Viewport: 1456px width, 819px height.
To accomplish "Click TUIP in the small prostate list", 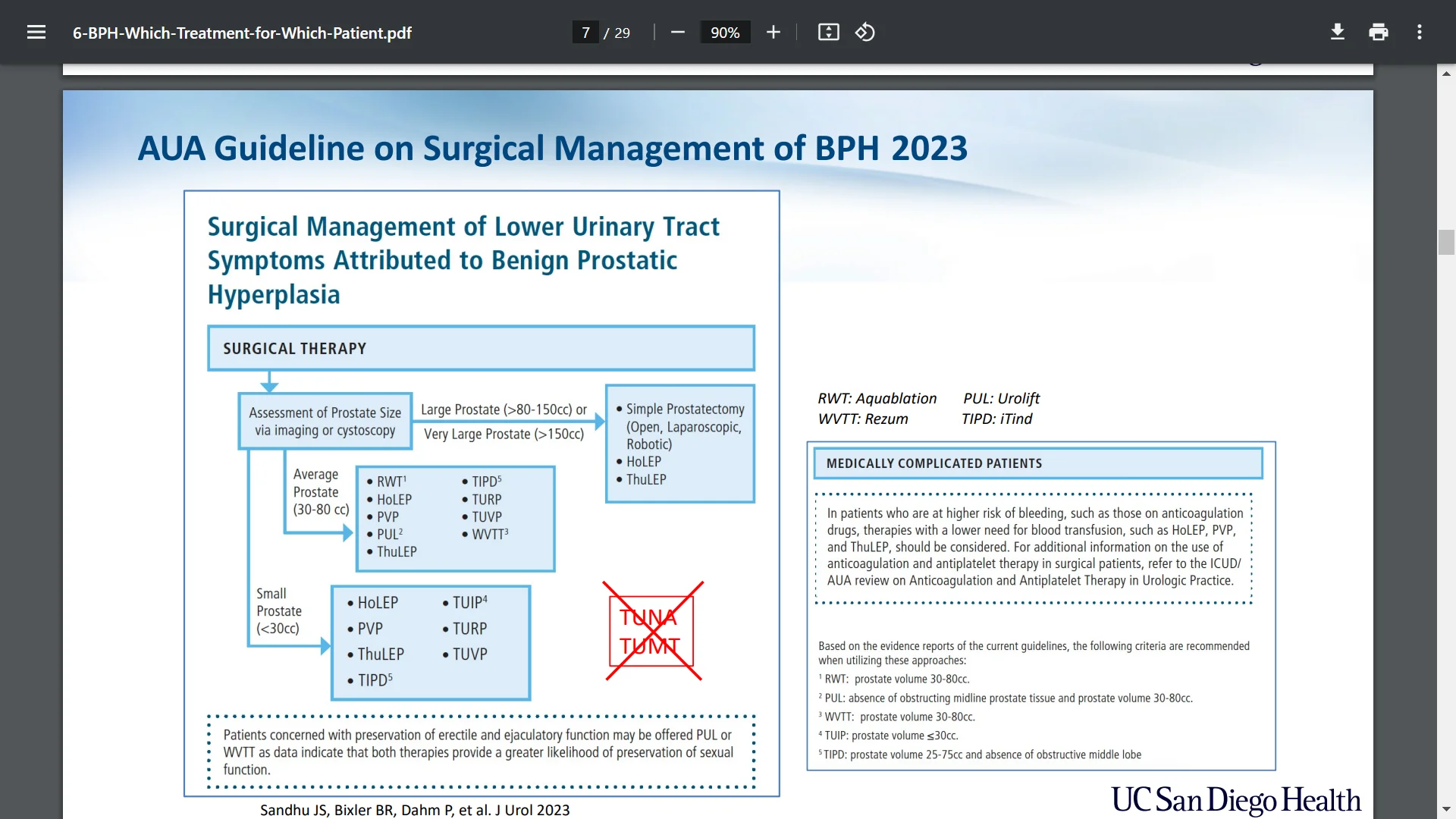I will (469, 602).
